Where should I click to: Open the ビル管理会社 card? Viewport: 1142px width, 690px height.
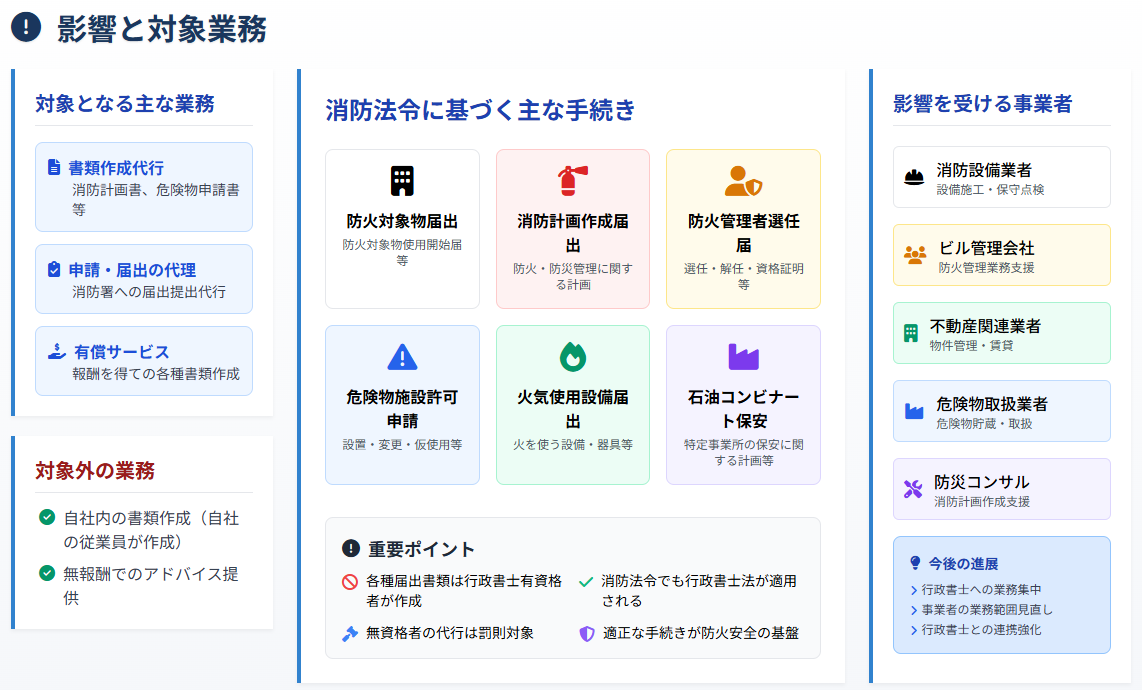tap(1001, 255)
